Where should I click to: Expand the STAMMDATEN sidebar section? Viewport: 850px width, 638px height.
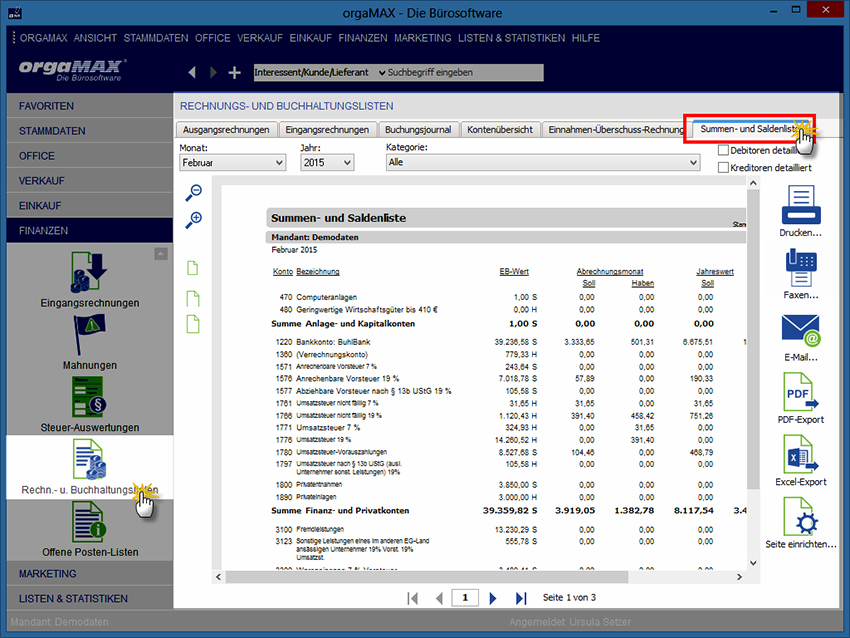pyautogui.click(x=90, y=131)
